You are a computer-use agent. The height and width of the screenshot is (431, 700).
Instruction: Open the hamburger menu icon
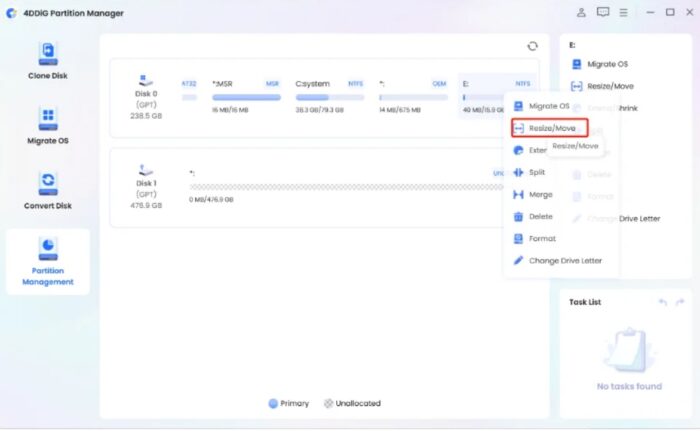coord(624,13)
